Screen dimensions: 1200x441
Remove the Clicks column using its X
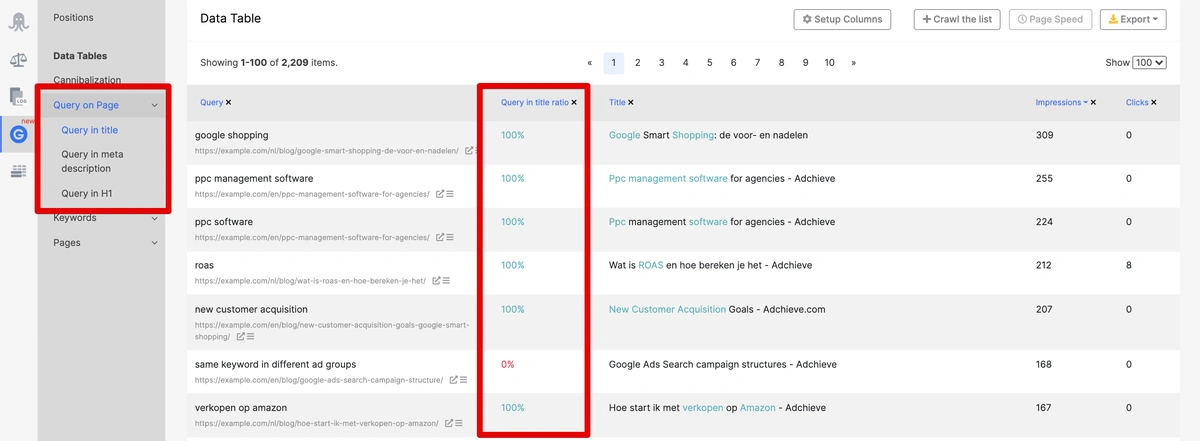1153,102
